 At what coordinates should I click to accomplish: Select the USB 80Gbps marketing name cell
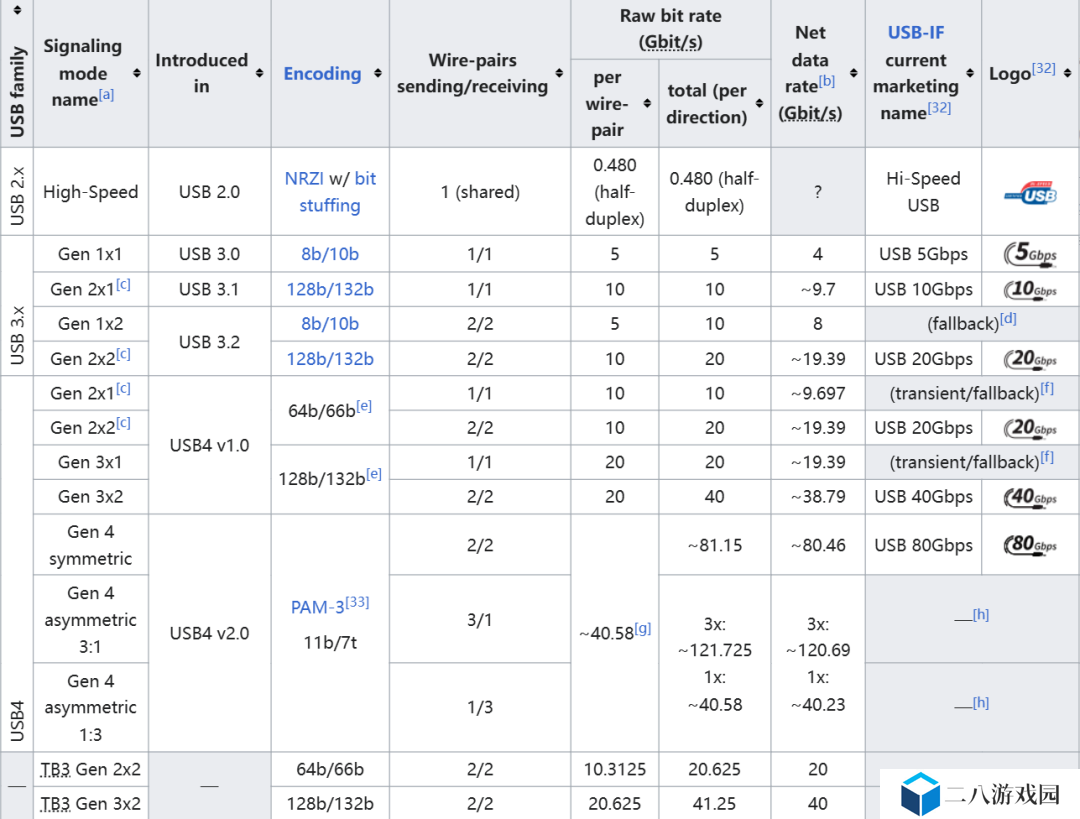(x=923, y=545)
